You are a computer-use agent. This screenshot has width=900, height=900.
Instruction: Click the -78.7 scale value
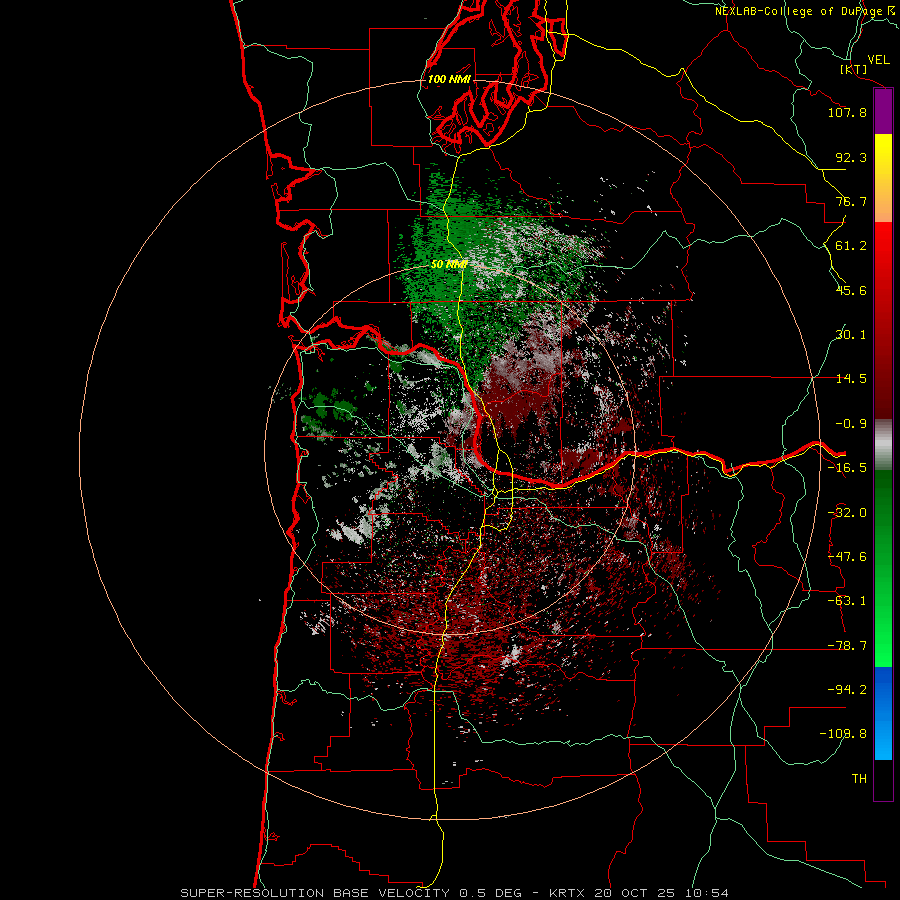point(847,646)
